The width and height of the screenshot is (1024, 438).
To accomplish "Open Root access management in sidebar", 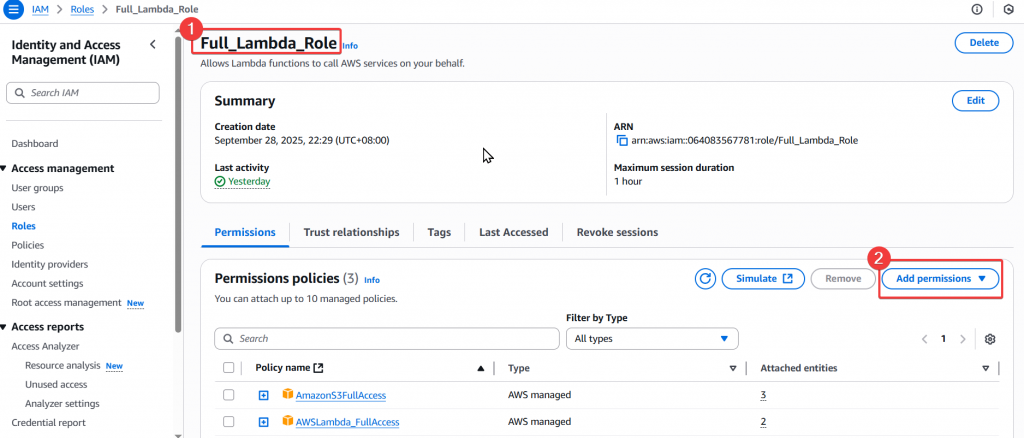I will click(x=67, y=303).
